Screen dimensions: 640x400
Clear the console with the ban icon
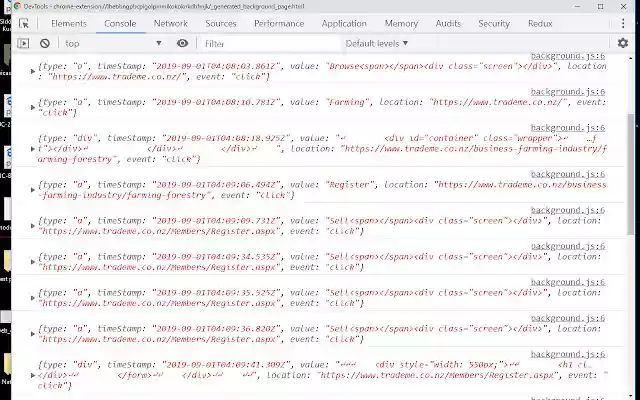coord(45,43)
